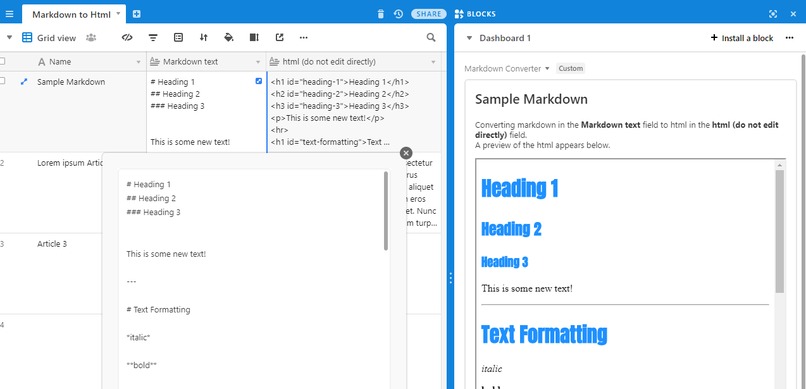Toggle fullscreen for the blocks dashboard
This screenshot has width=806, height=389.
pyautogui.click(x=773, y=14)
